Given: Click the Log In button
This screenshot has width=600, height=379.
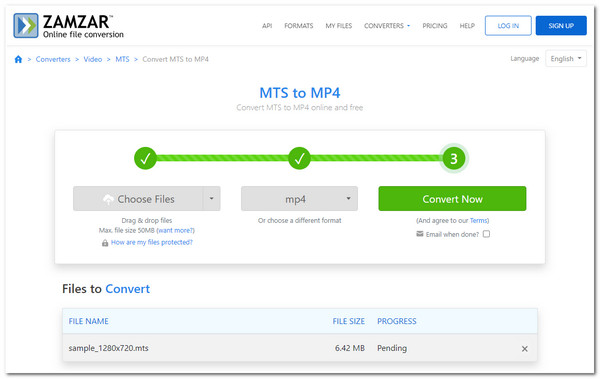Looking at the screenshot, I should [508, 26].
